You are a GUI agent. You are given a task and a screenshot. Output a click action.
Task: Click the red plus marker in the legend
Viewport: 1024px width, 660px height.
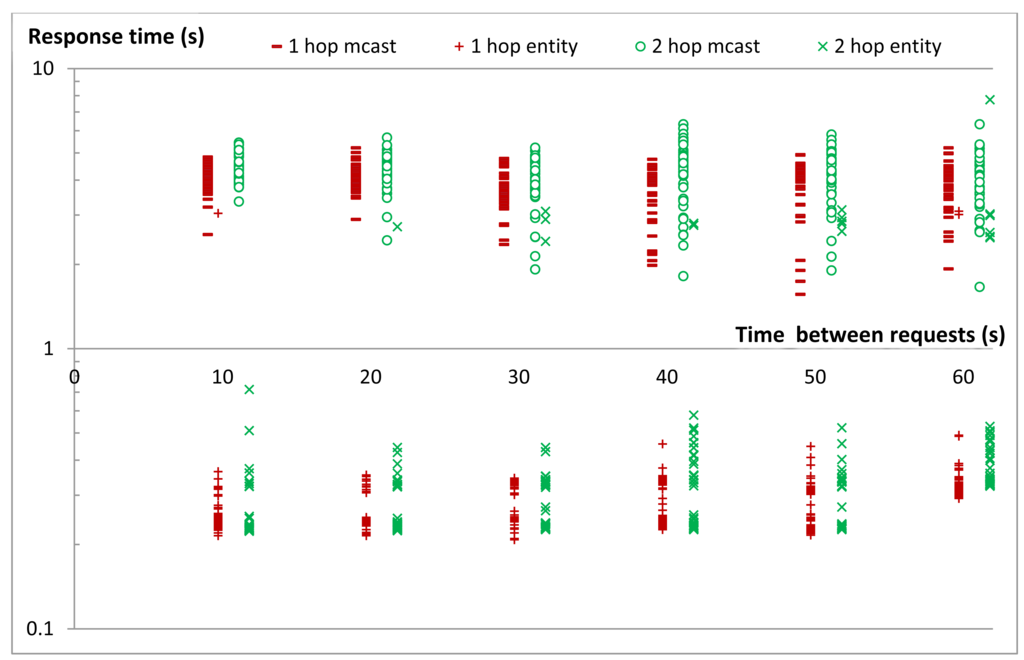click(460, 46)
